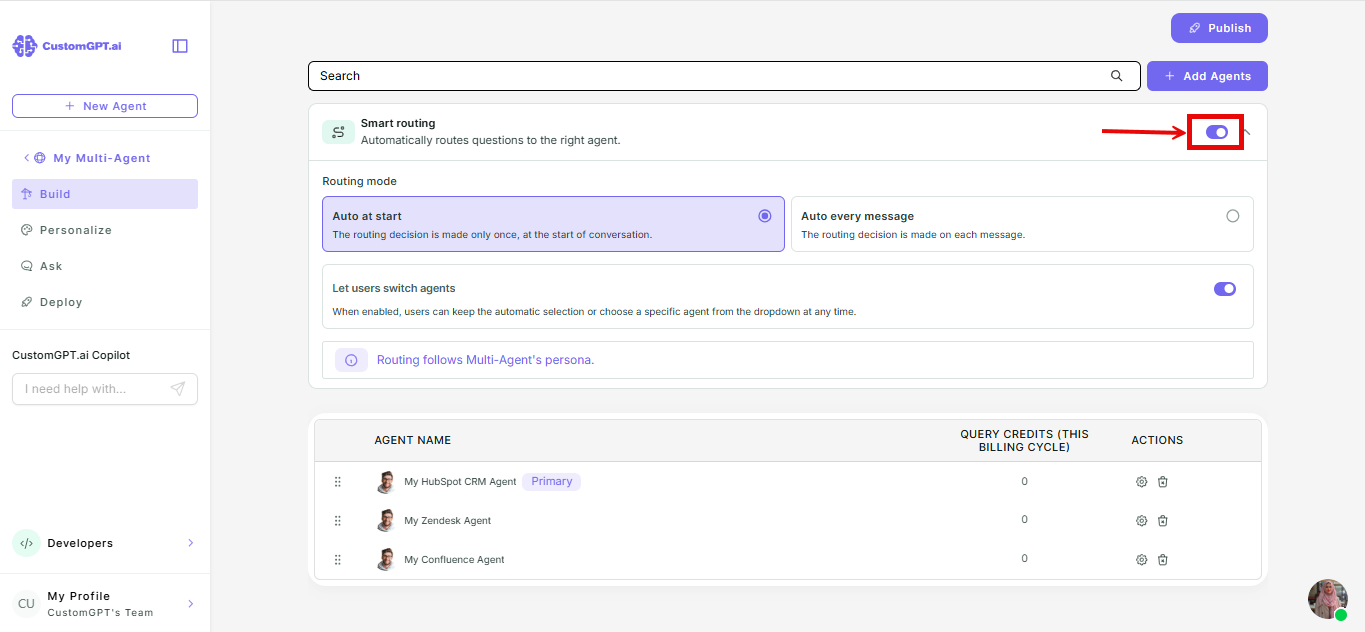Image resolution: width=1365 pixels, height=632 pixels.
Task: Go back using My Multi-Agent arrow
Action: click(26, 158)
